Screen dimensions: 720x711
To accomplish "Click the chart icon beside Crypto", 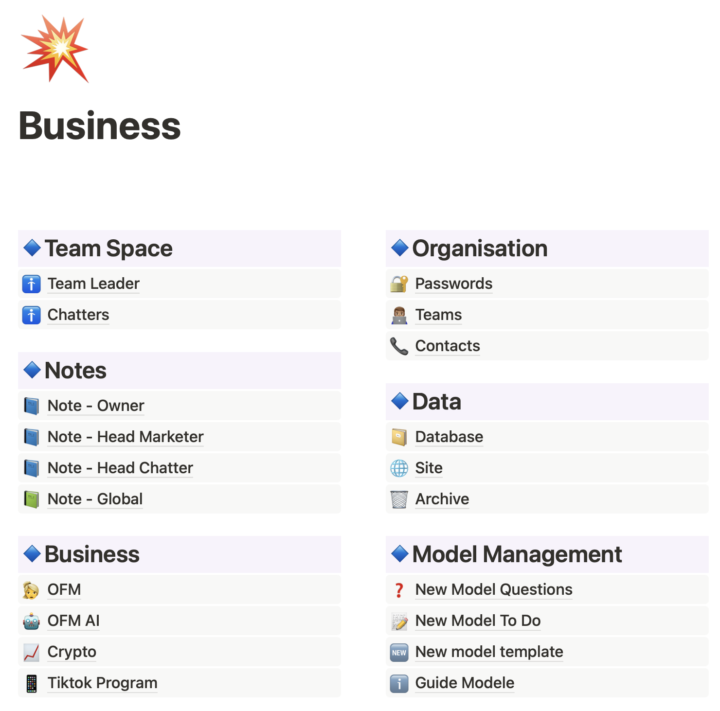I will (x=31, y=652).
